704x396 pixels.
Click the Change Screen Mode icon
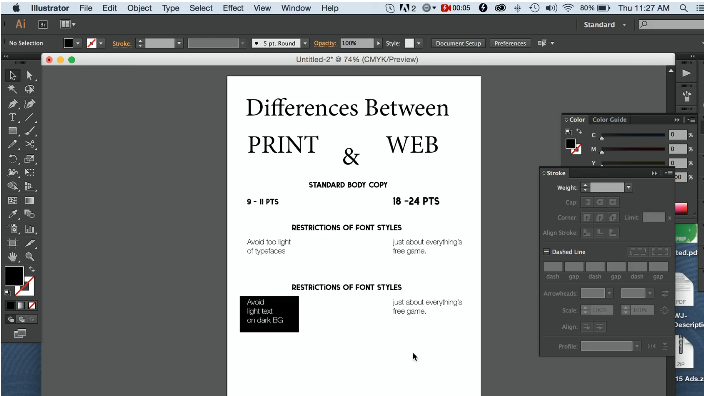coord(20,334)
